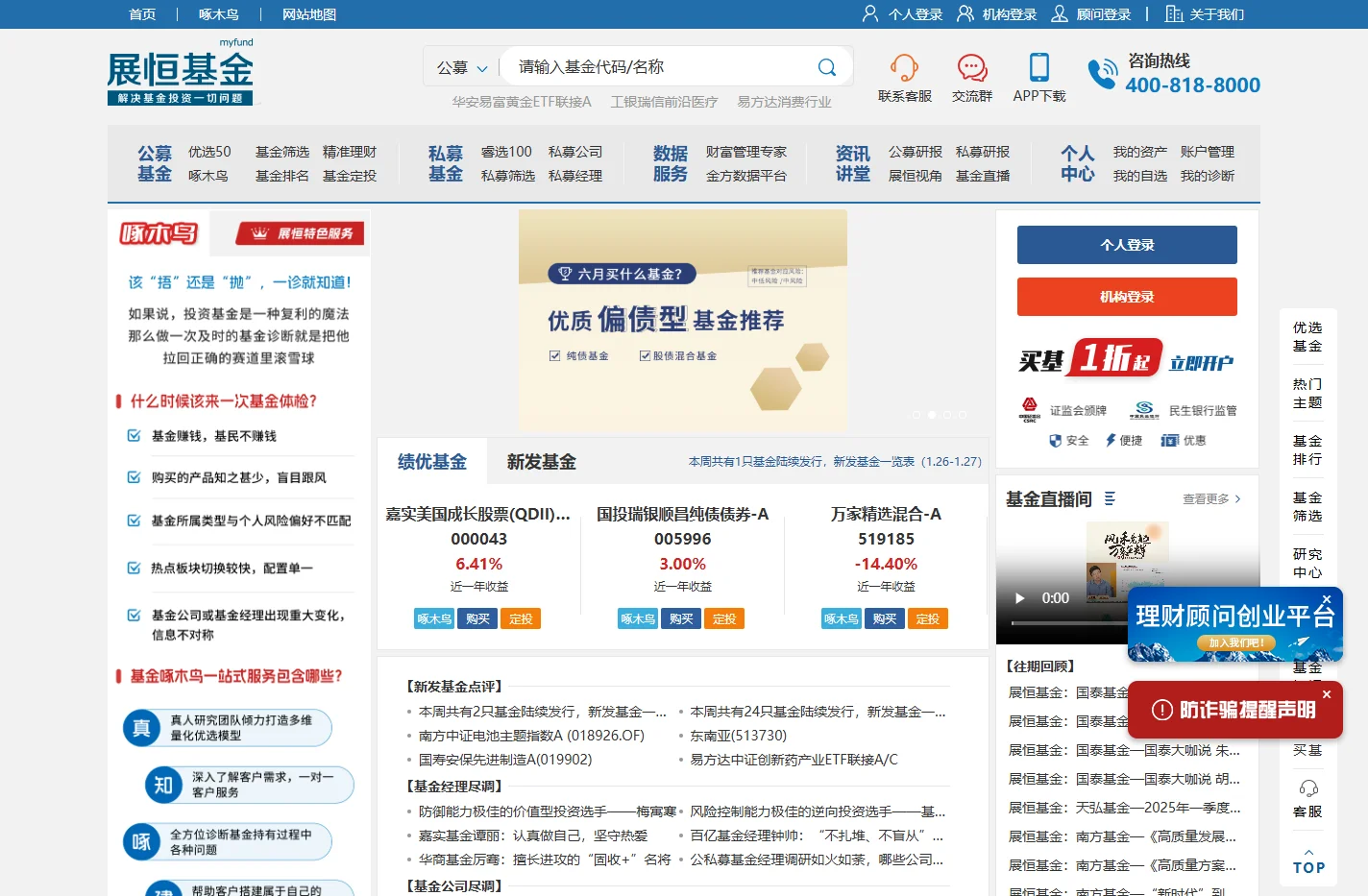Open the 网站地图 top menu item

point(309,14)
